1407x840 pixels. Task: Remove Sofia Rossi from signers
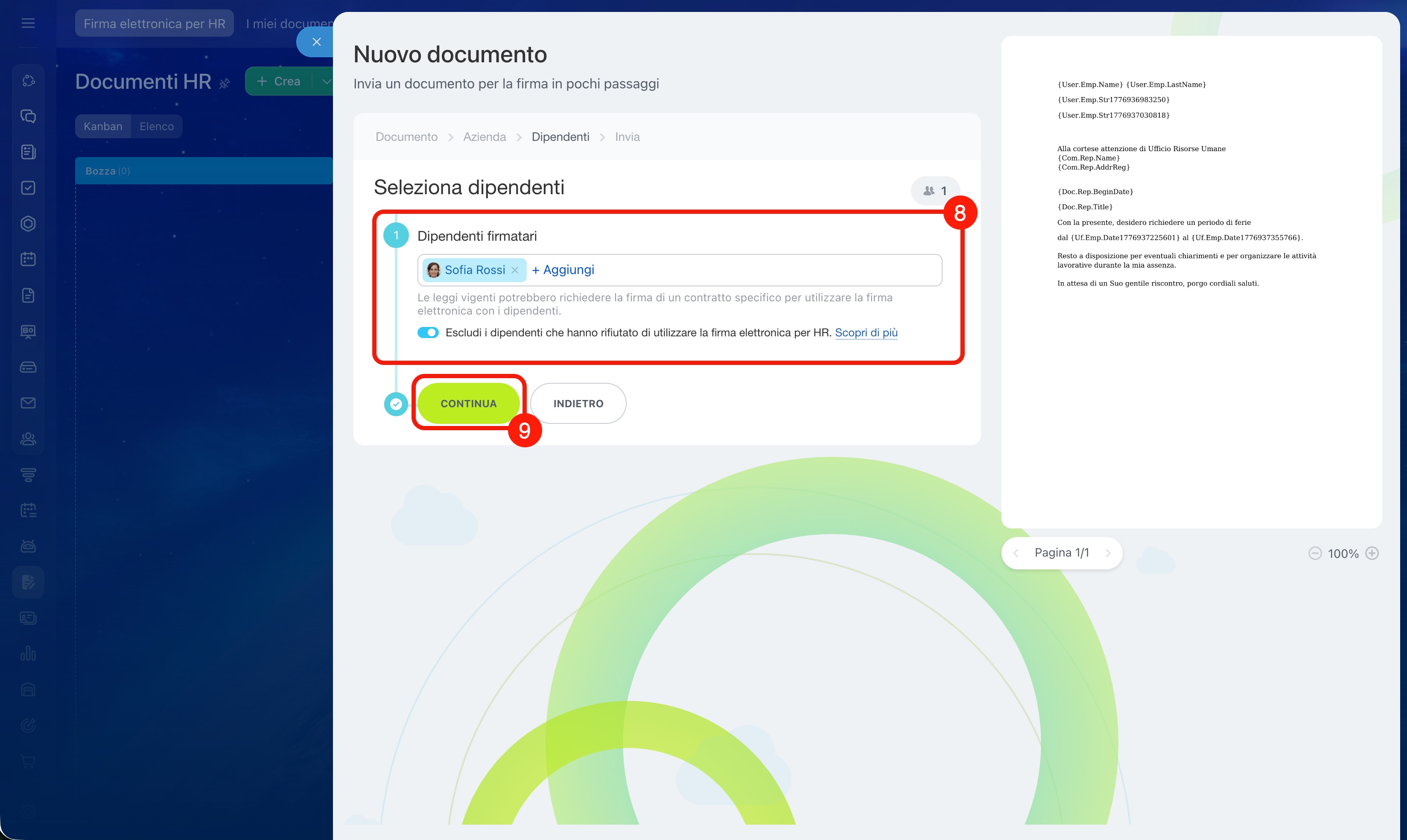[x=514, y=270]
